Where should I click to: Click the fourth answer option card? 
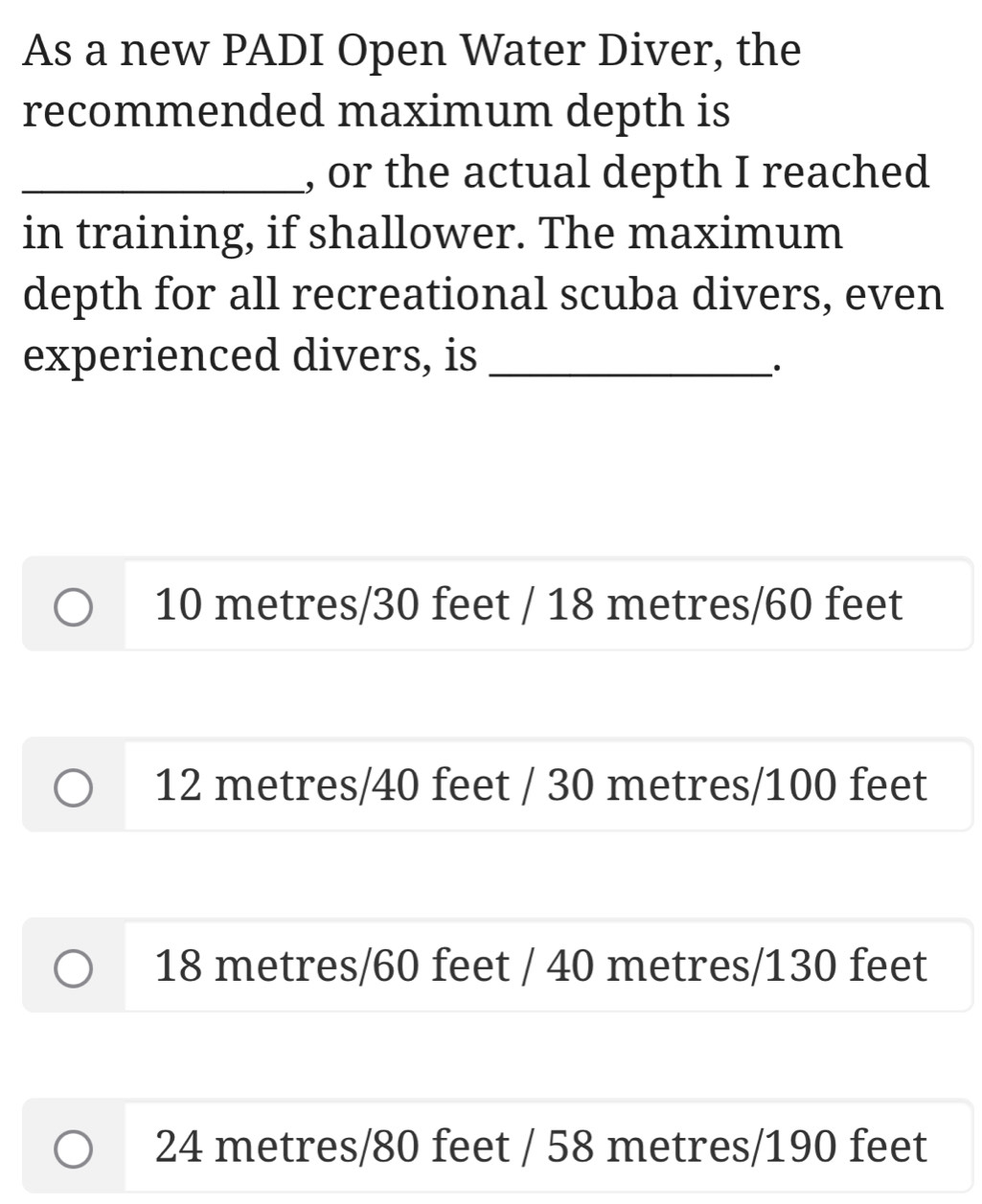(496, 1146)
